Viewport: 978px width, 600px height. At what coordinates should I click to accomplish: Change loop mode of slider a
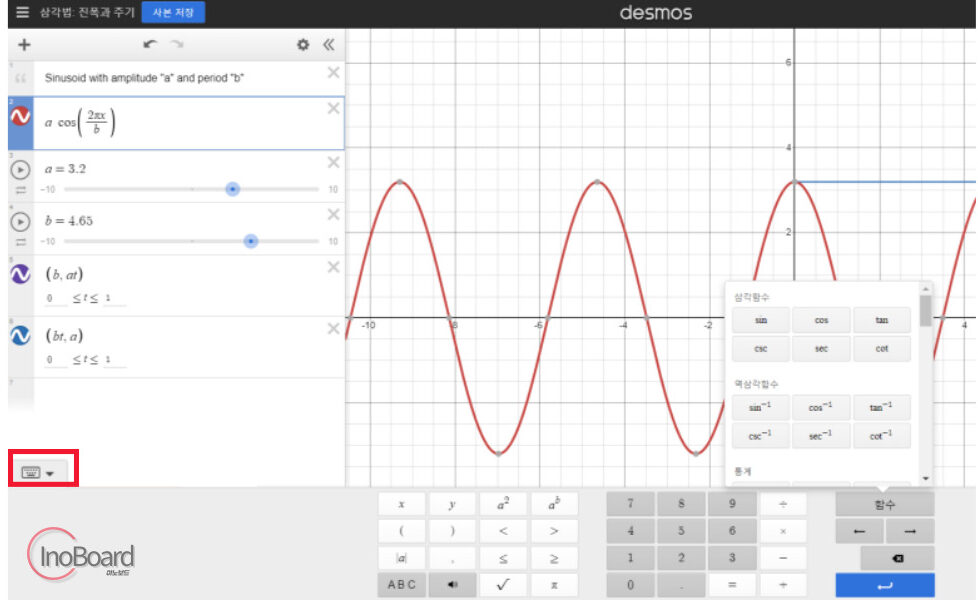tap(21, 190)
